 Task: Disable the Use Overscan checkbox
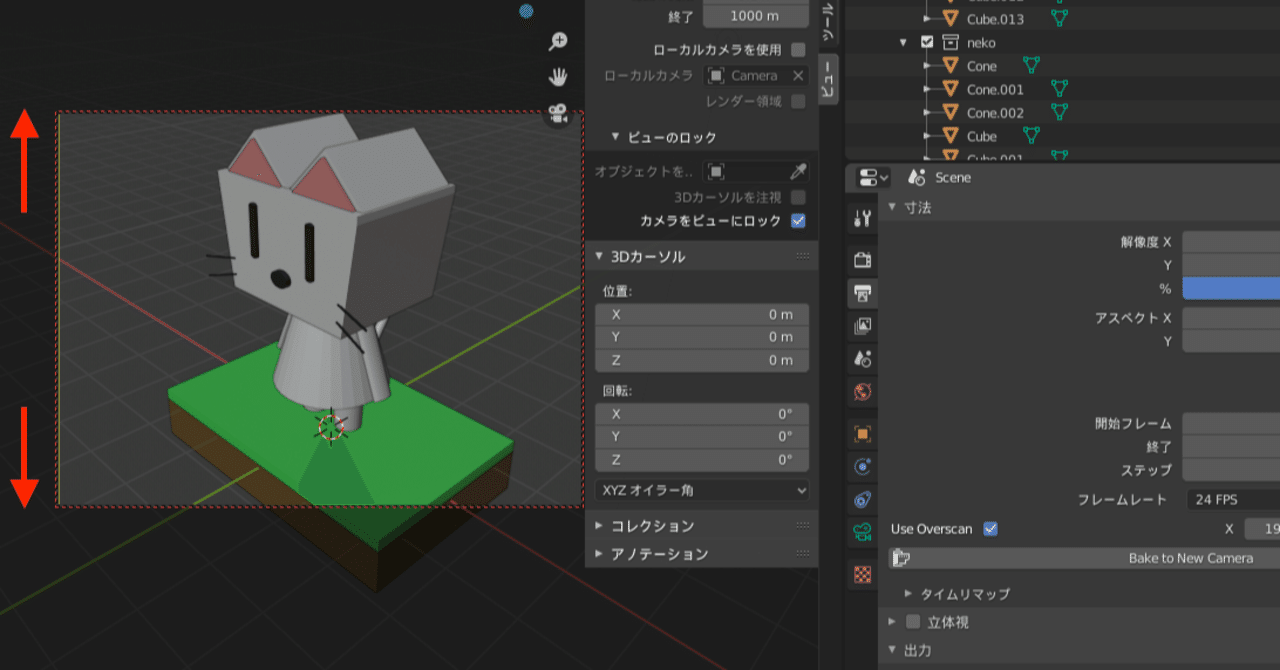click(x=990, y=529)
